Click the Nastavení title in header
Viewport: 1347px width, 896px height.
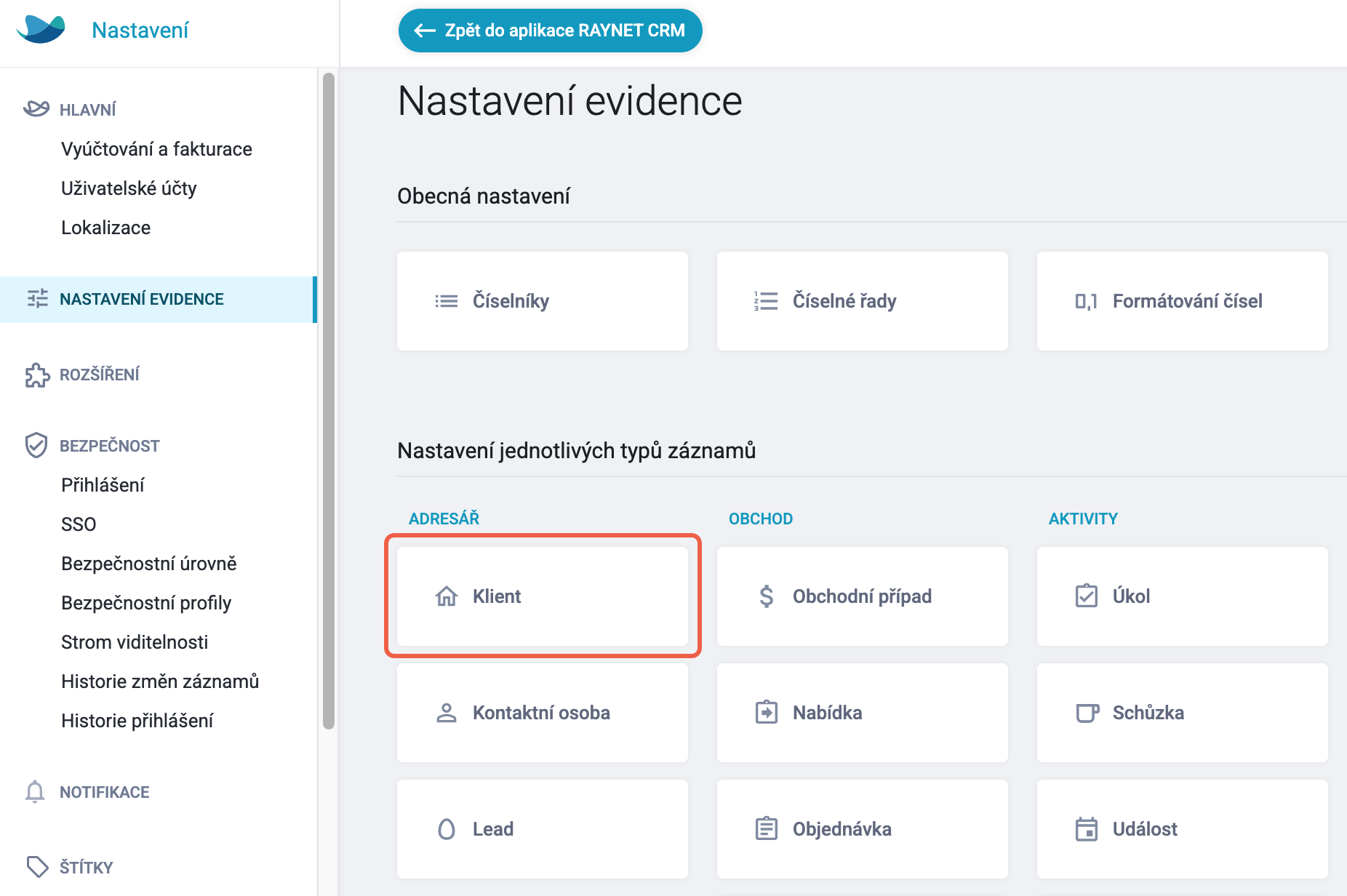140,30
